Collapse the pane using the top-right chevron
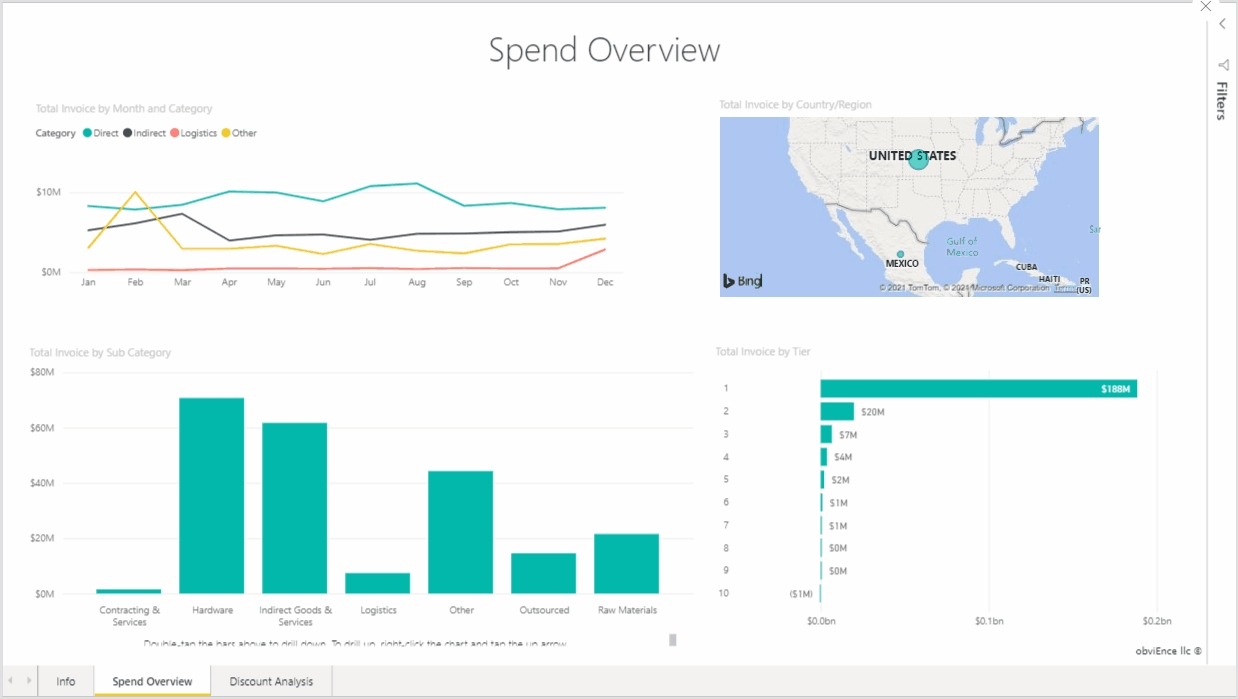Image resolution: width=1238 pixels, height=699 pixels. [1221, 23]
